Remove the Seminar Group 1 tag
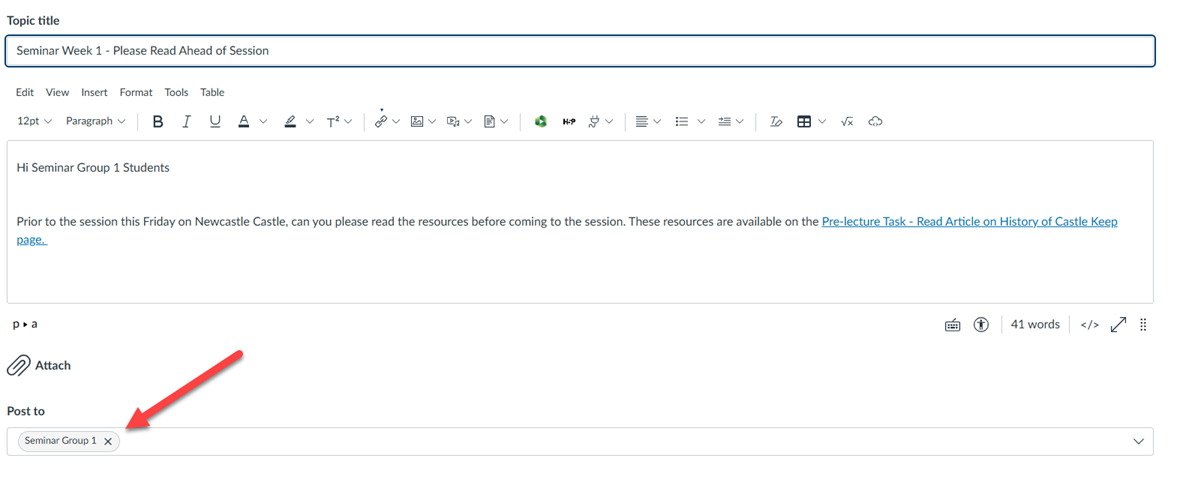The image size is (1186, 479). pyautogui.click(x=107, y=441)
